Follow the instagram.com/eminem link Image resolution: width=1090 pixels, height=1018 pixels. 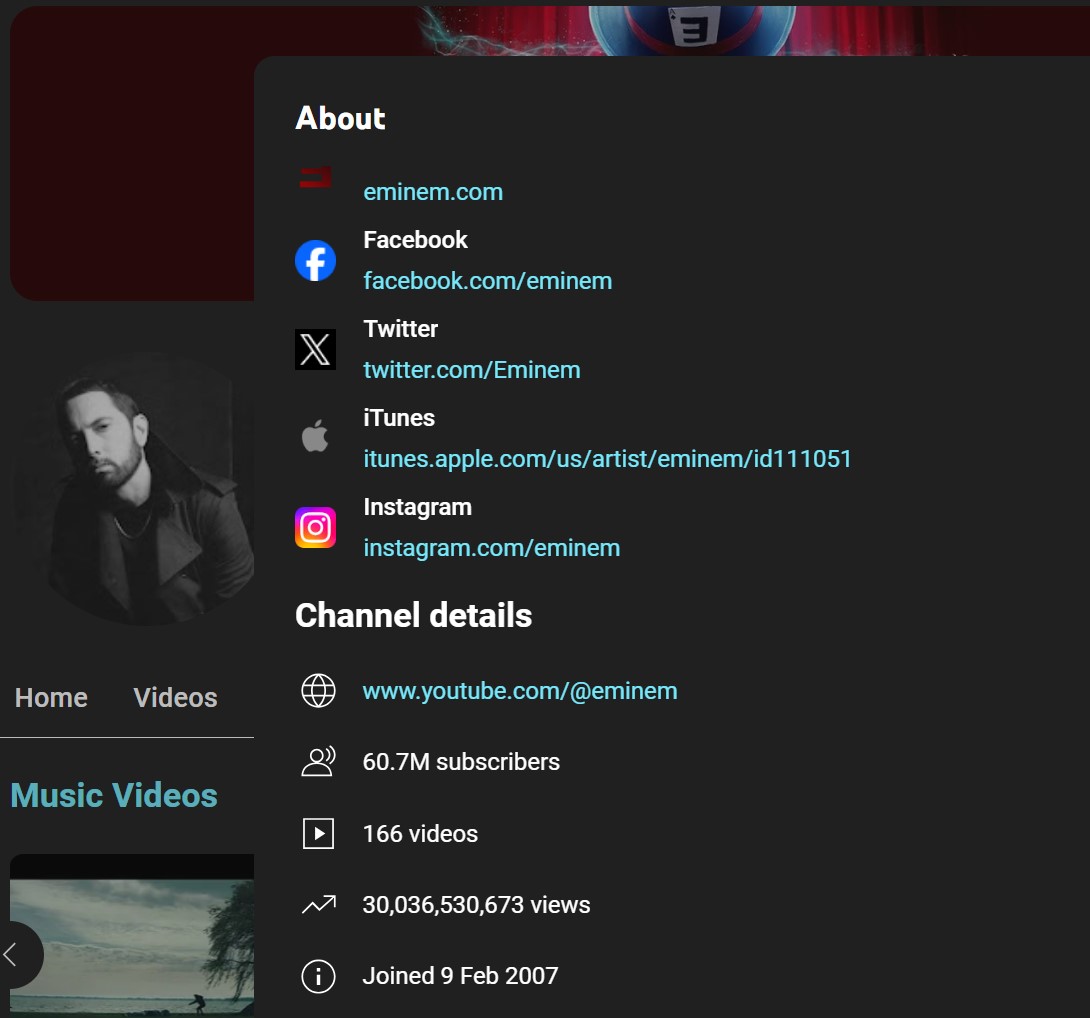click(491, 548)
